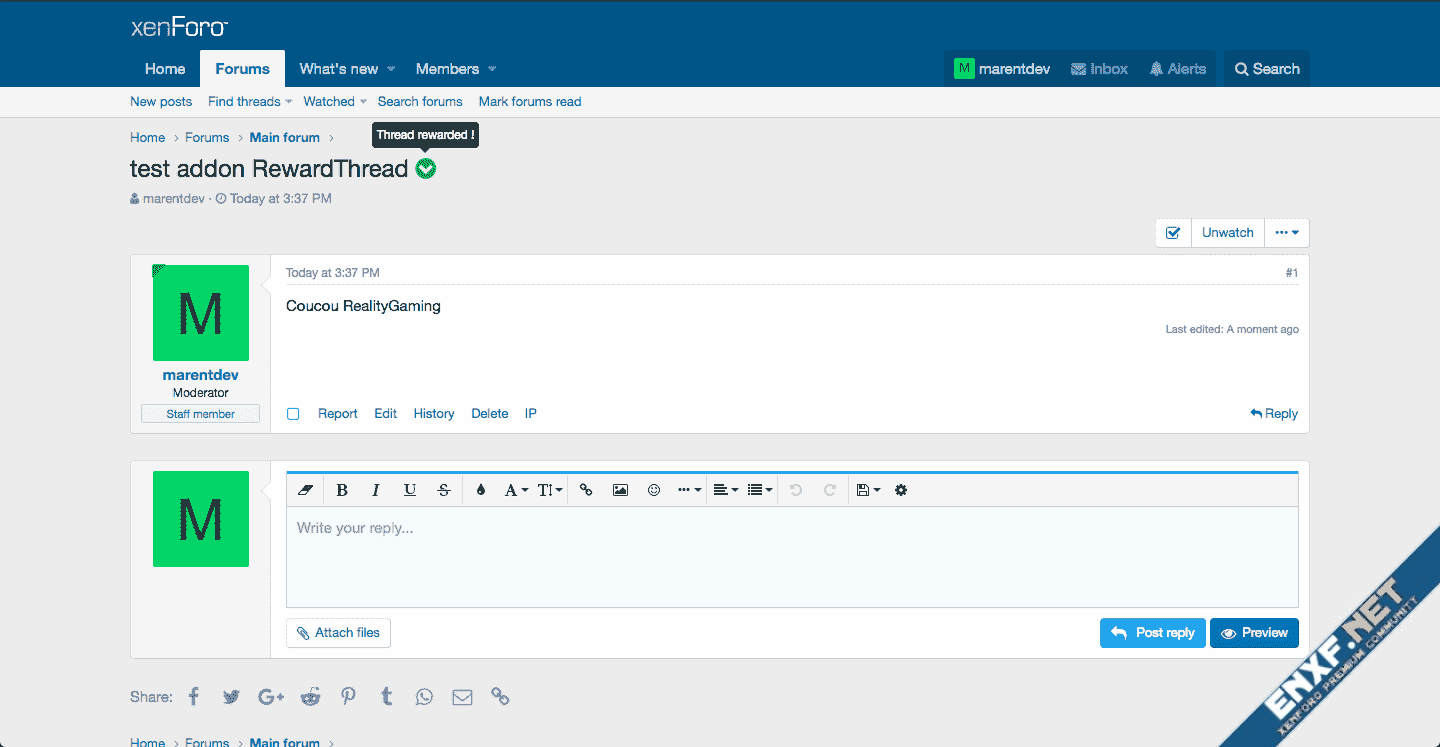Open the thread tools ellipsis menu
Viewport: 1440px width, 747px height.
[x=1287, y=233]
